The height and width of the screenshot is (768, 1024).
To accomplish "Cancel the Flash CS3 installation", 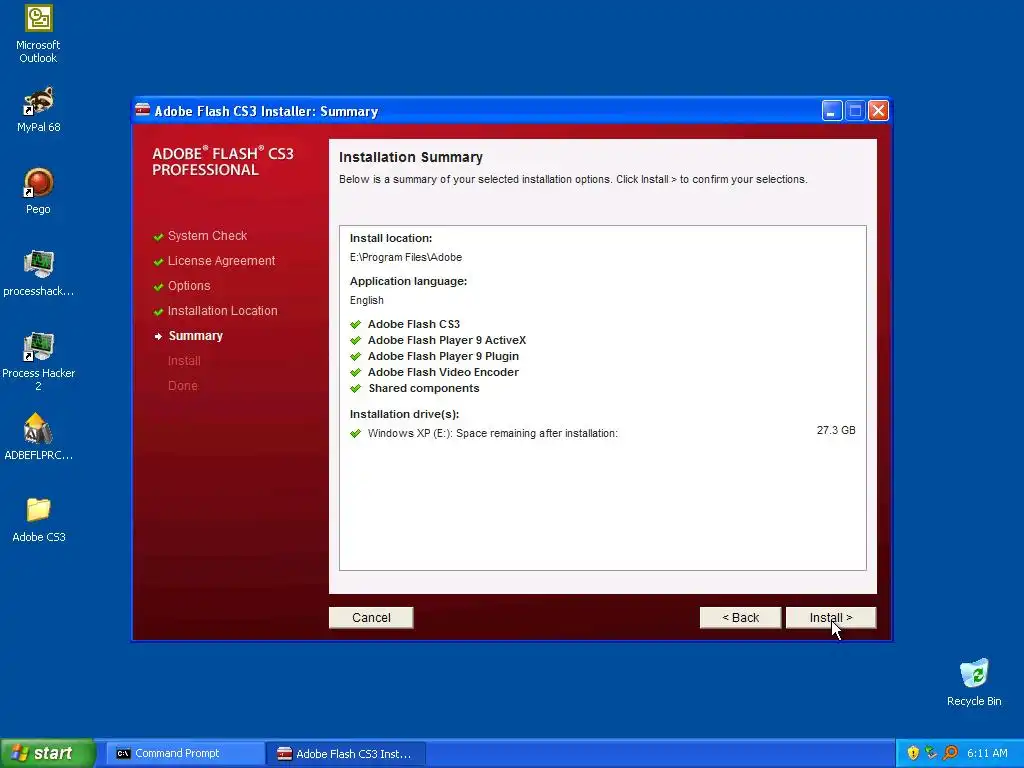I will (x=371, y=618).
